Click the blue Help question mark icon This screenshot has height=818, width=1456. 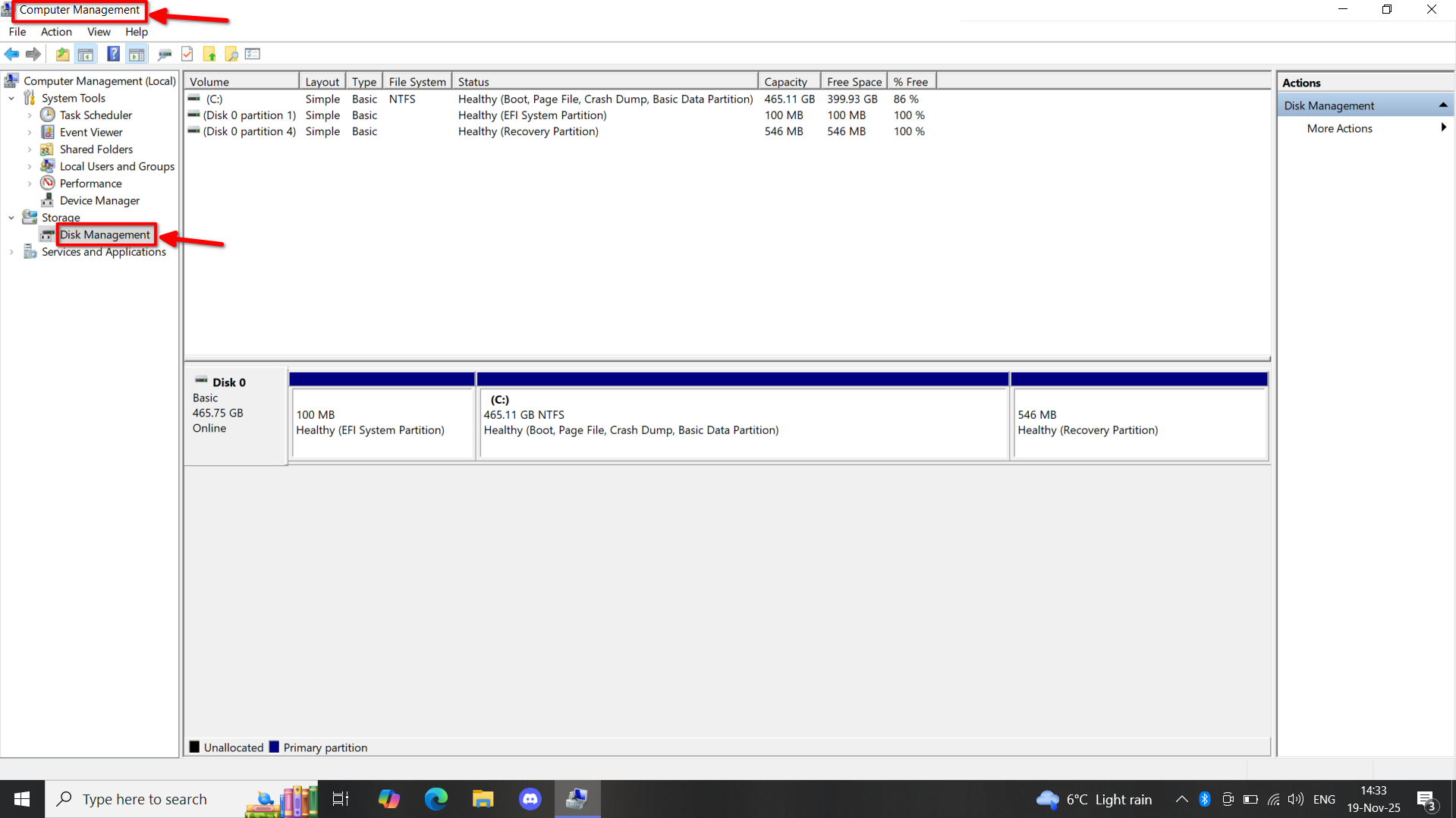point(113,54)
